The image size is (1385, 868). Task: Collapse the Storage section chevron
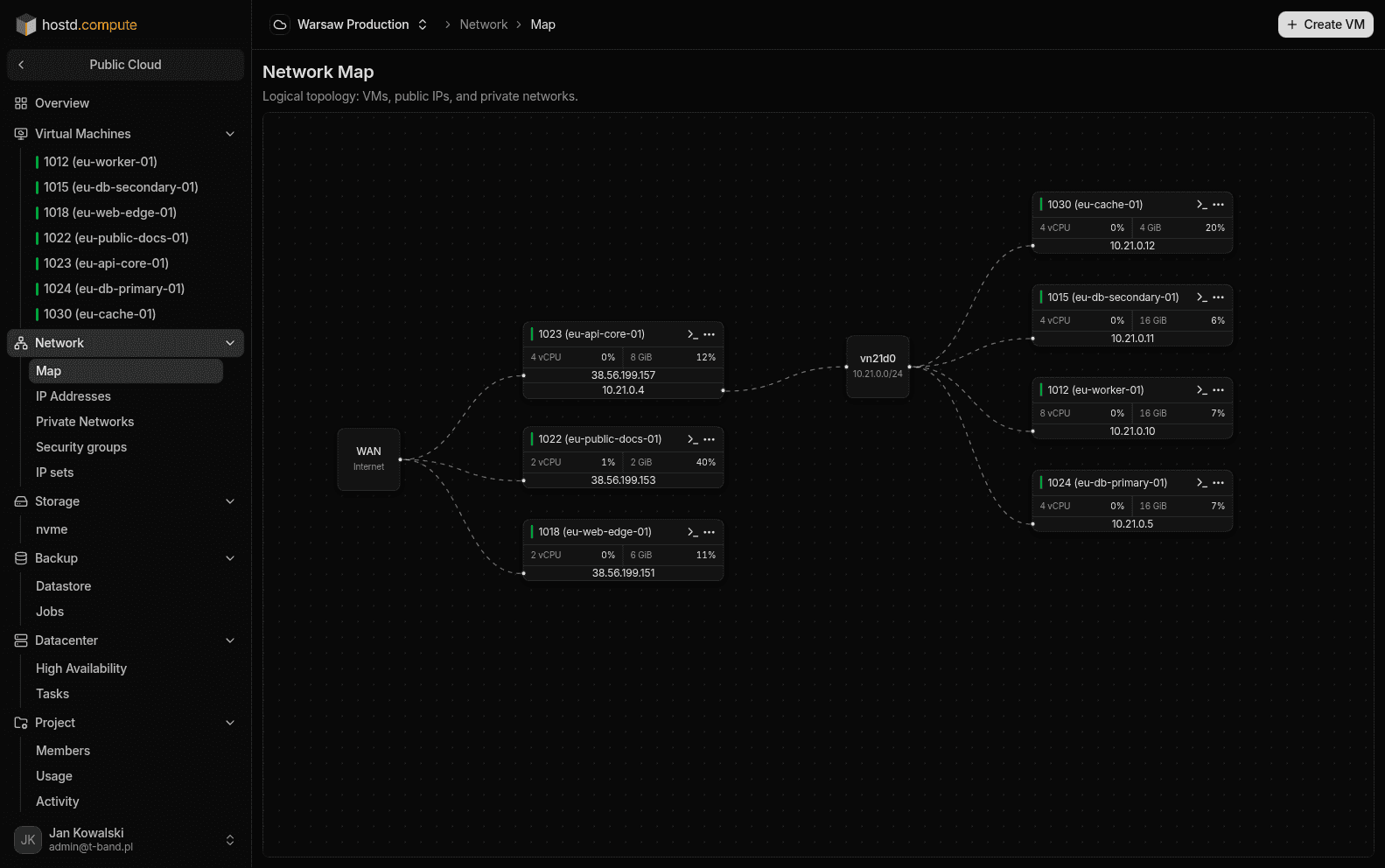[x=230, y=501]
